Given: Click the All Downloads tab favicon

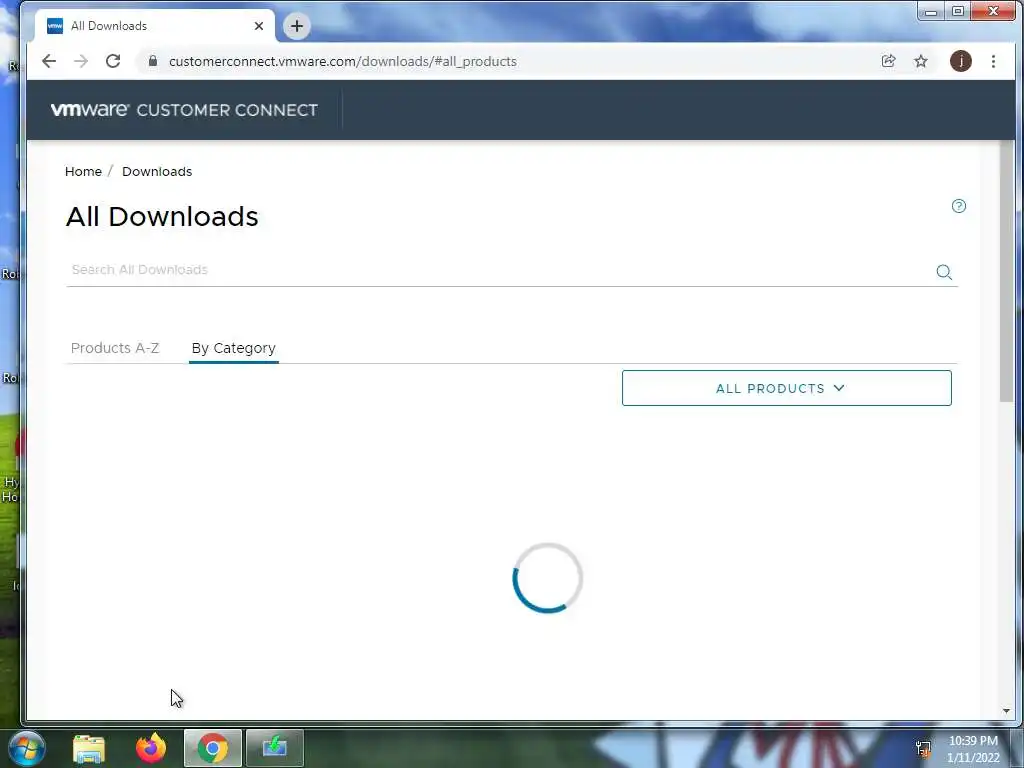Looking at the screenshot, I should pyautogui.click(x=56, y=26).
